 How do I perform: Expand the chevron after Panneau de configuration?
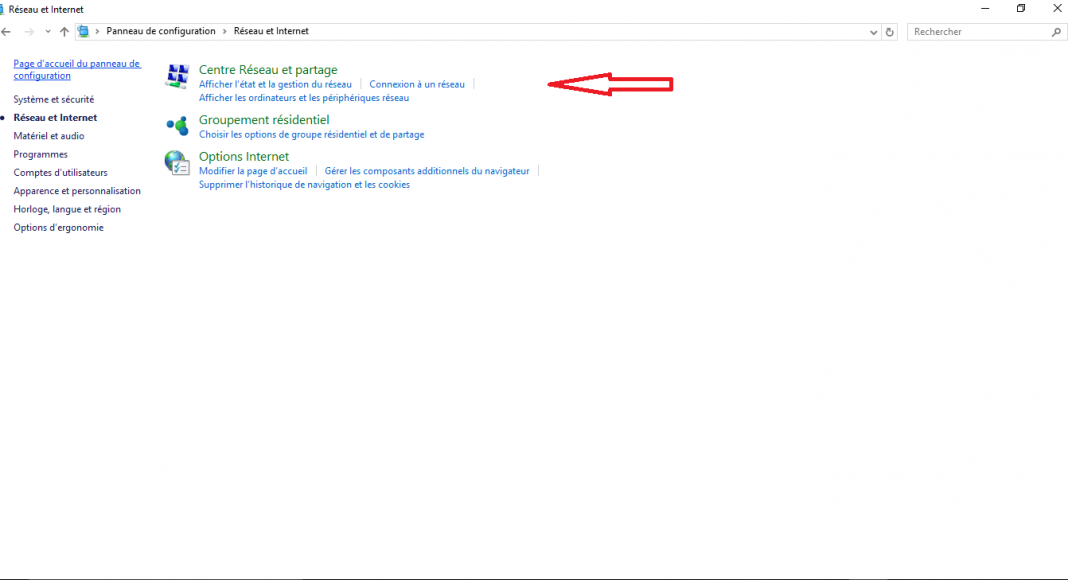coord(224,31)
